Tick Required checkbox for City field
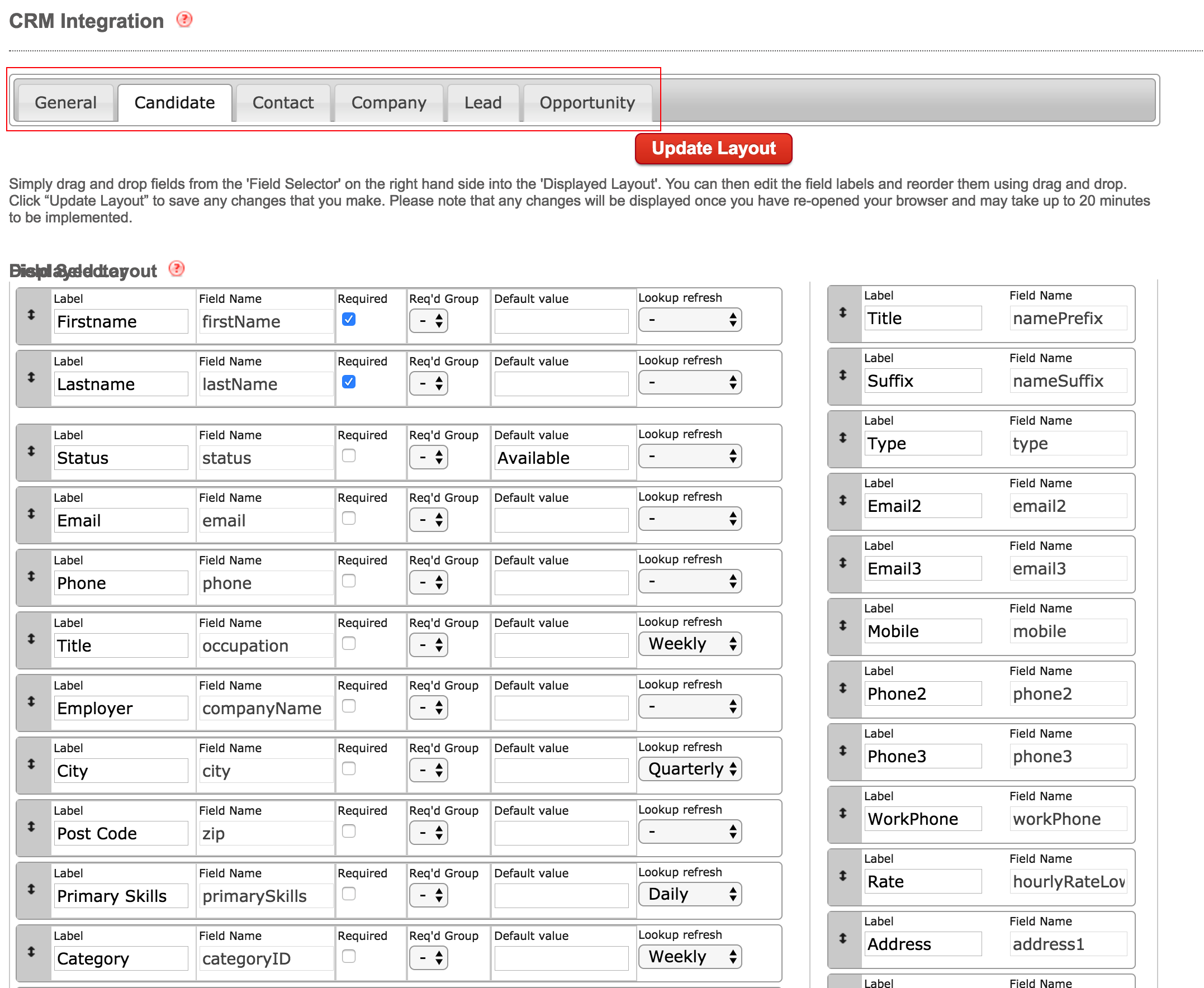The image size is (1204, 988). (x=348, y=769)
